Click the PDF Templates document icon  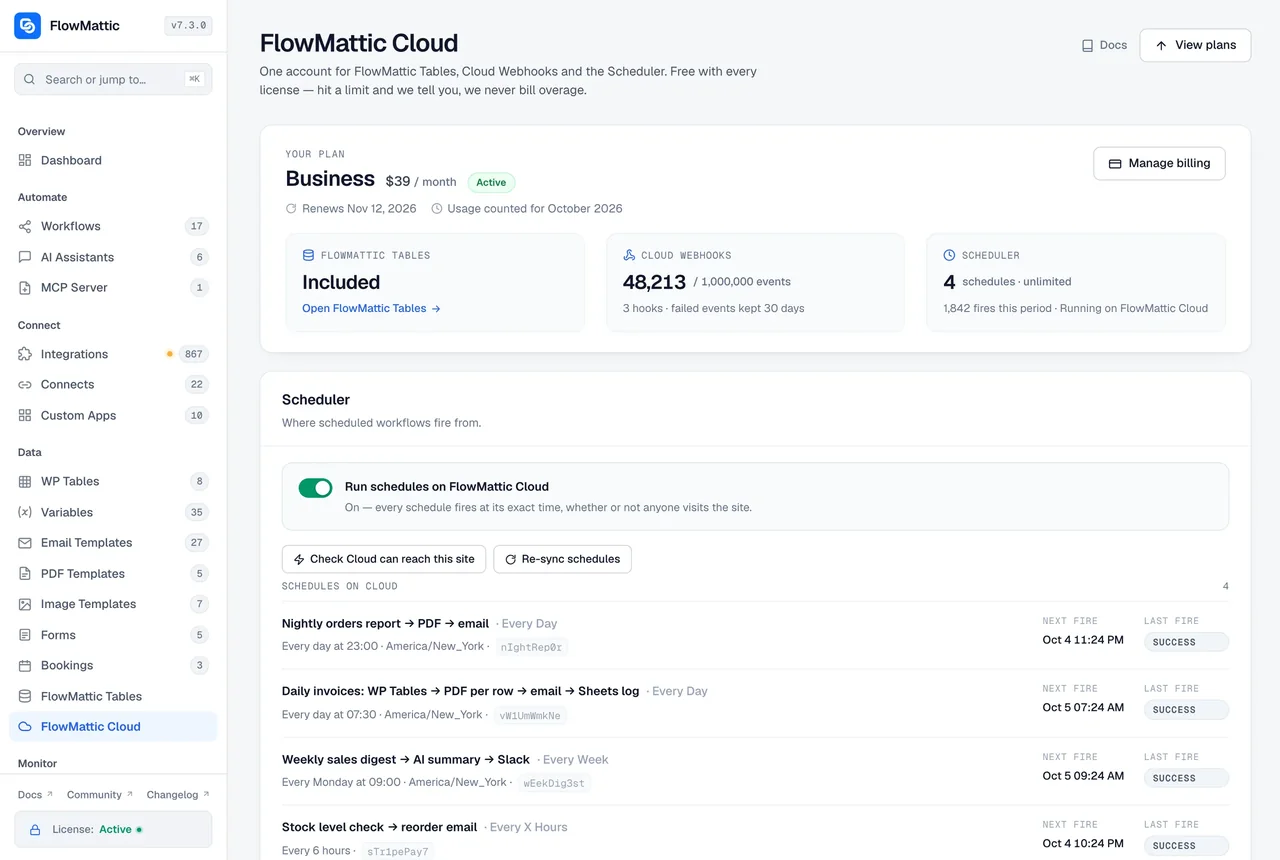tap(25, 573)
